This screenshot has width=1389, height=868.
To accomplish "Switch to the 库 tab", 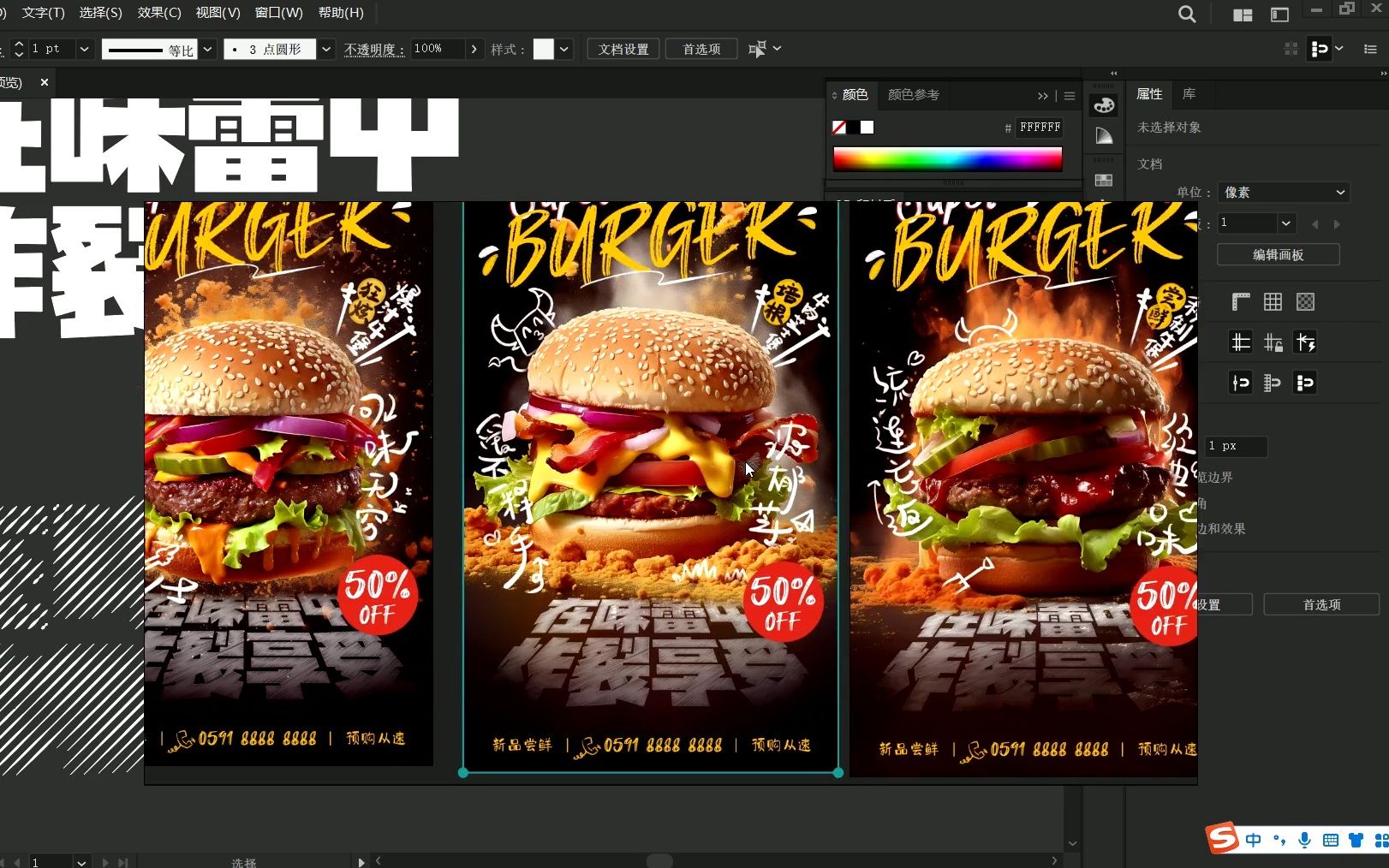I will pyautogui.click(x=1189, y=94).
